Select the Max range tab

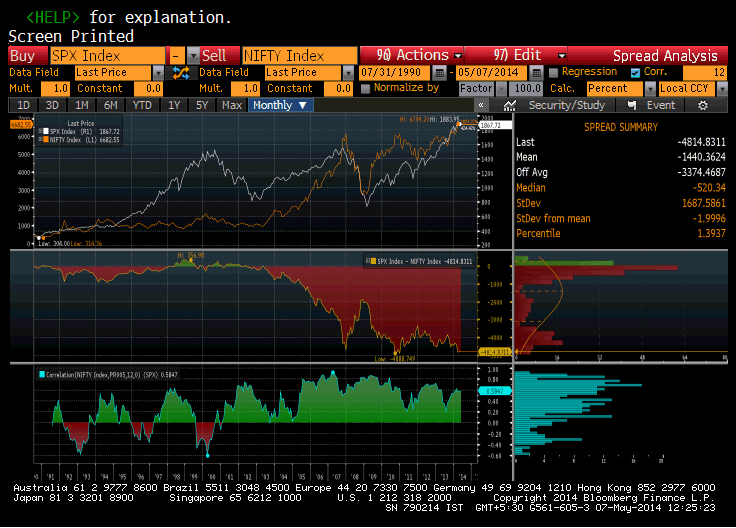(232, 105)
